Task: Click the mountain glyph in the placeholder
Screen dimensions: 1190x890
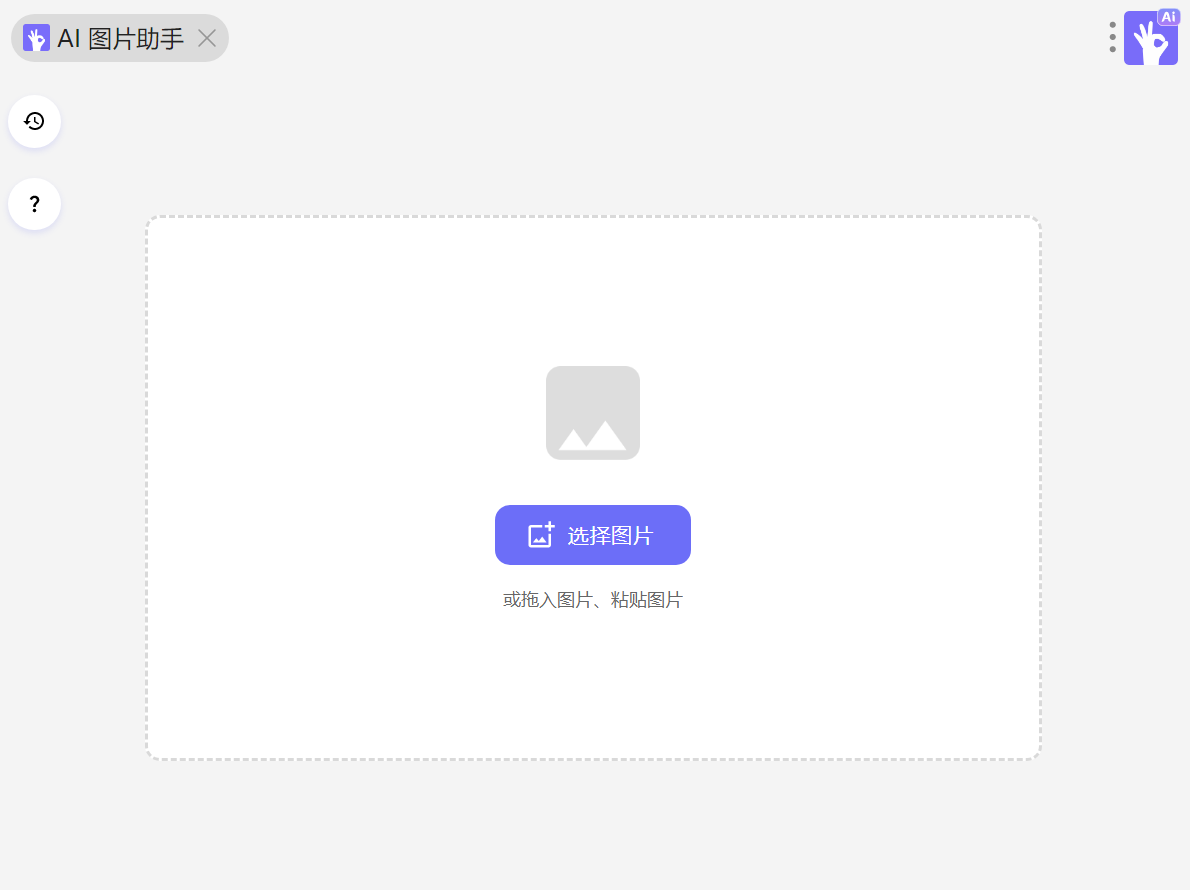Action: pos(593,436)
